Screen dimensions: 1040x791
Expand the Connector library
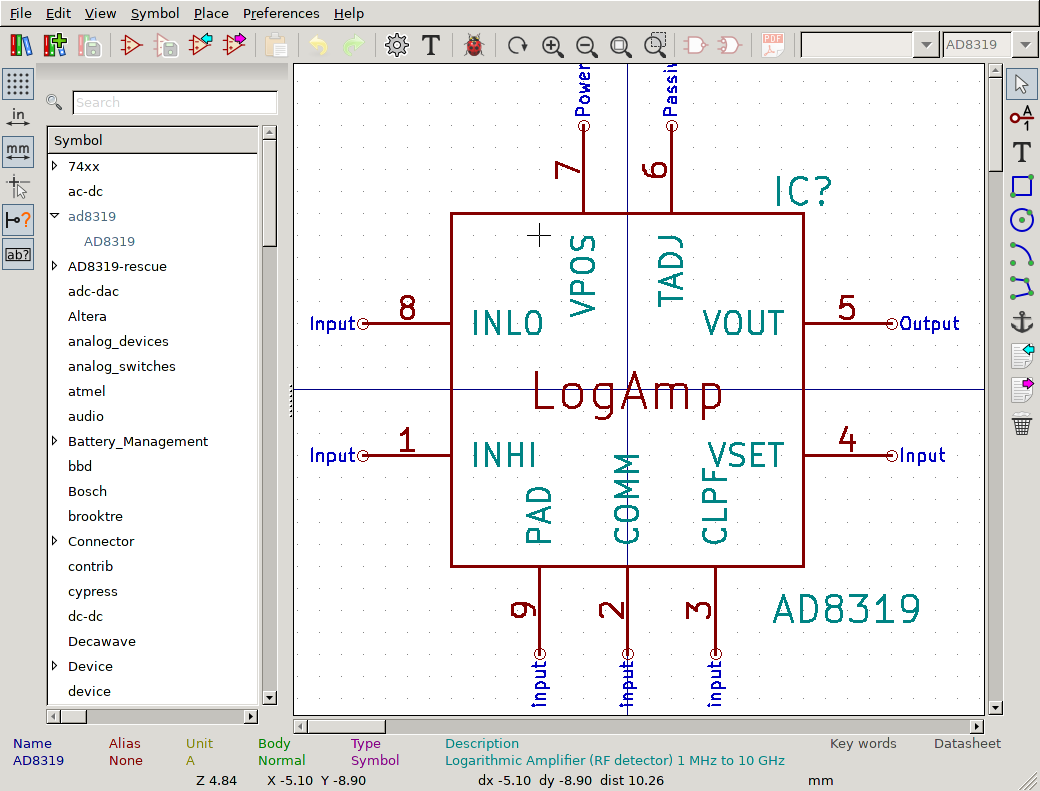[55, 541]
